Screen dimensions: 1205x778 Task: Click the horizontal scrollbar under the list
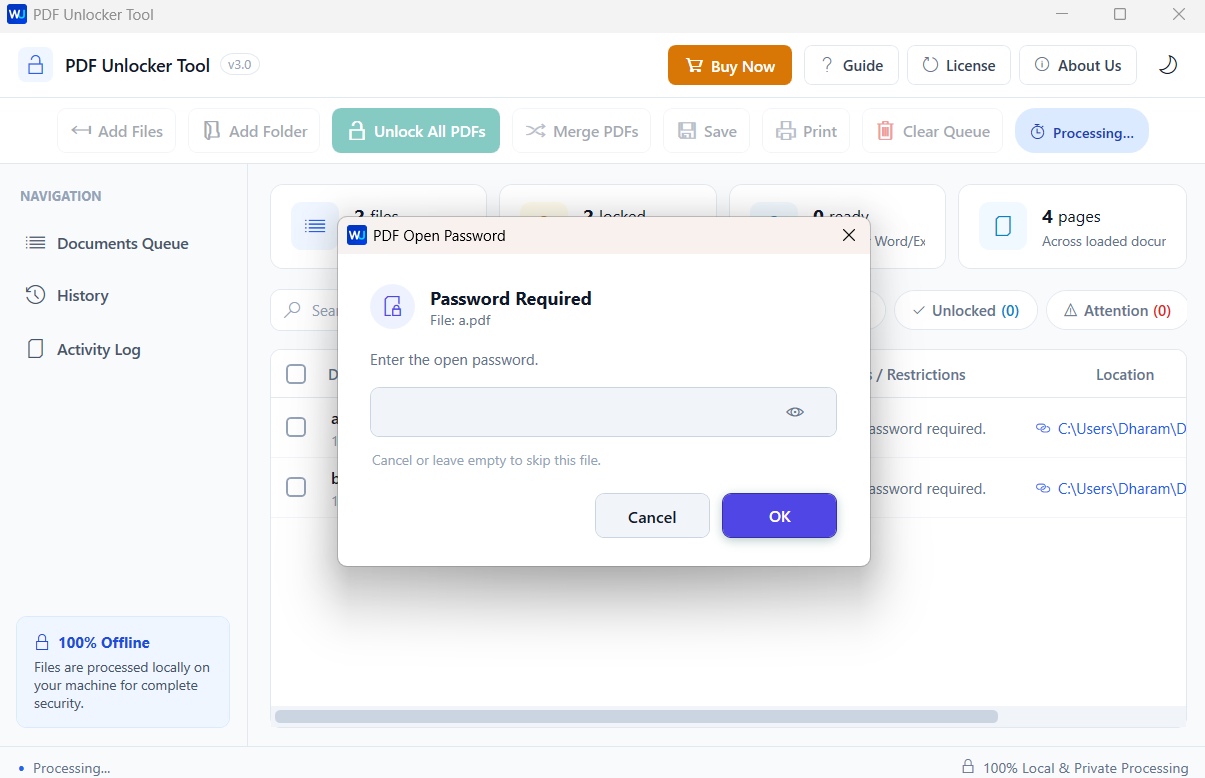pyautogui.click(x=636, y=716)
